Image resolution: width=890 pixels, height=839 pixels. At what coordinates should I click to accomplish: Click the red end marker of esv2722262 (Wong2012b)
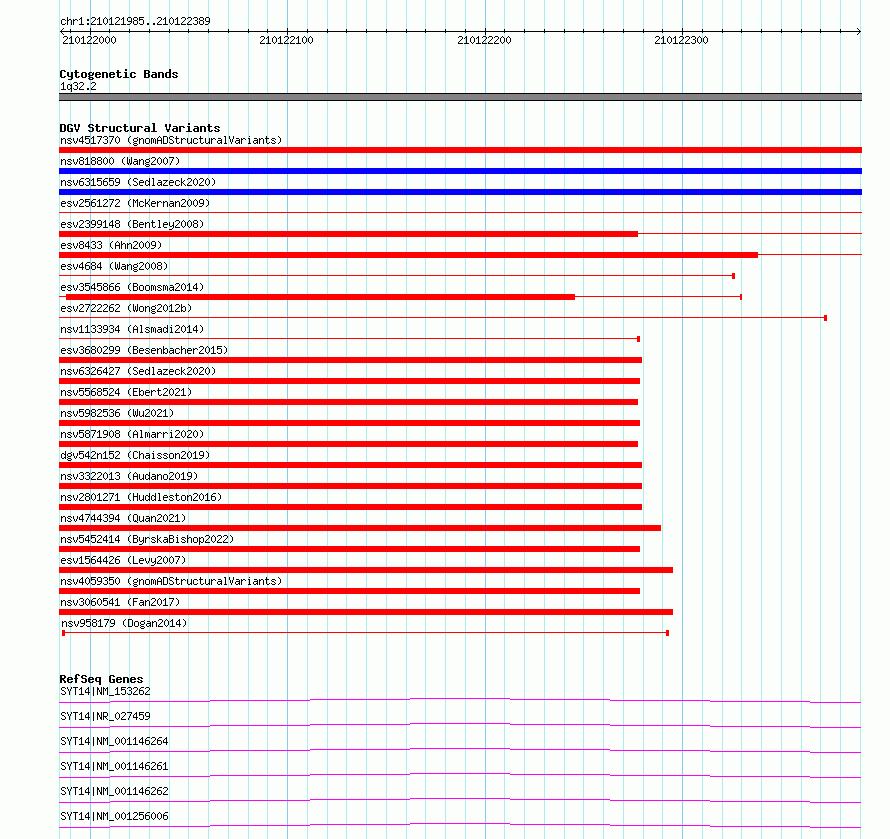pyautogui.click(x=825, y=318)
